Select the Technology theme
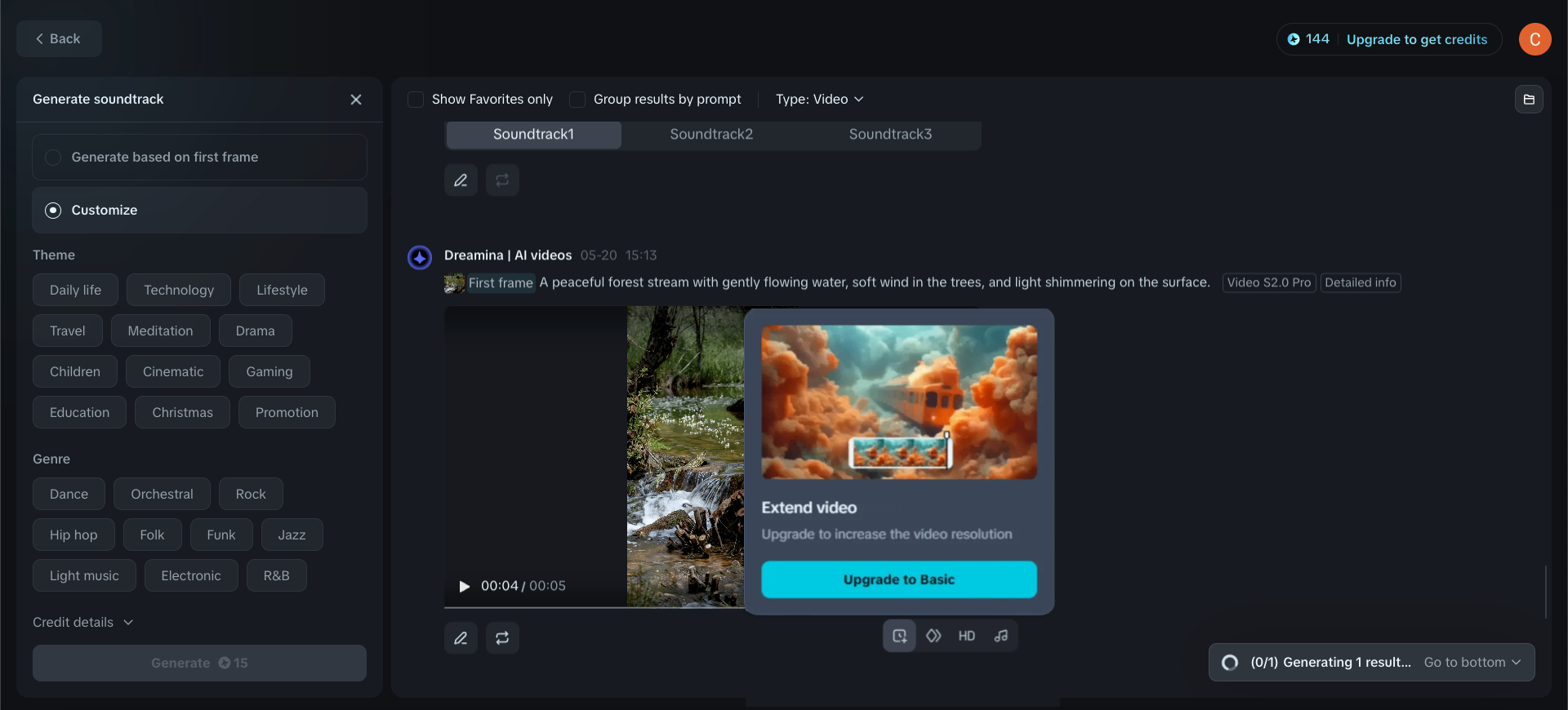The height and width of the screenshot is (710, 1568). (179, 290)
